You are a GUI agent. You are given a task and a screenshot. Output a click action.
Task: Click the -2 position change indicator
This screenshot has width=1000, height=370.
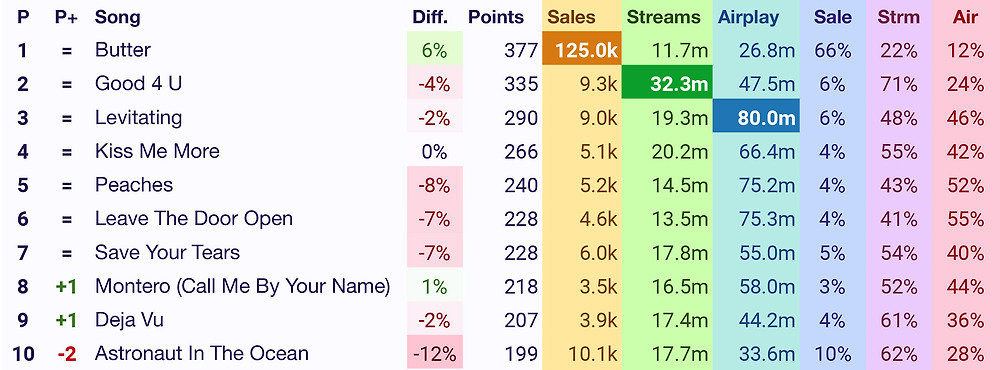(66, 353)
